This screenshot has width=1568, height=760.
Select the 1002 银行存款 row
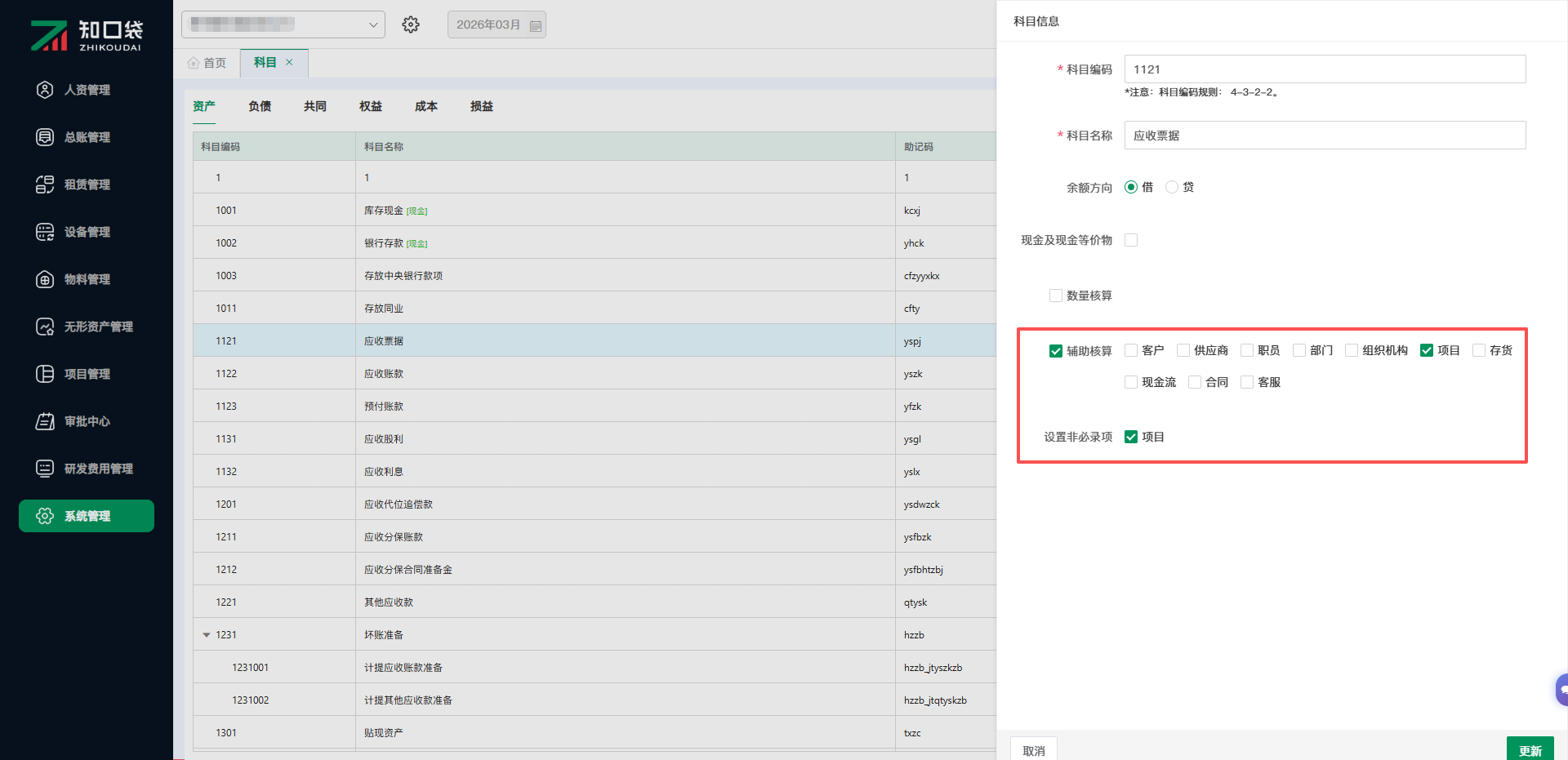[595, 243]
